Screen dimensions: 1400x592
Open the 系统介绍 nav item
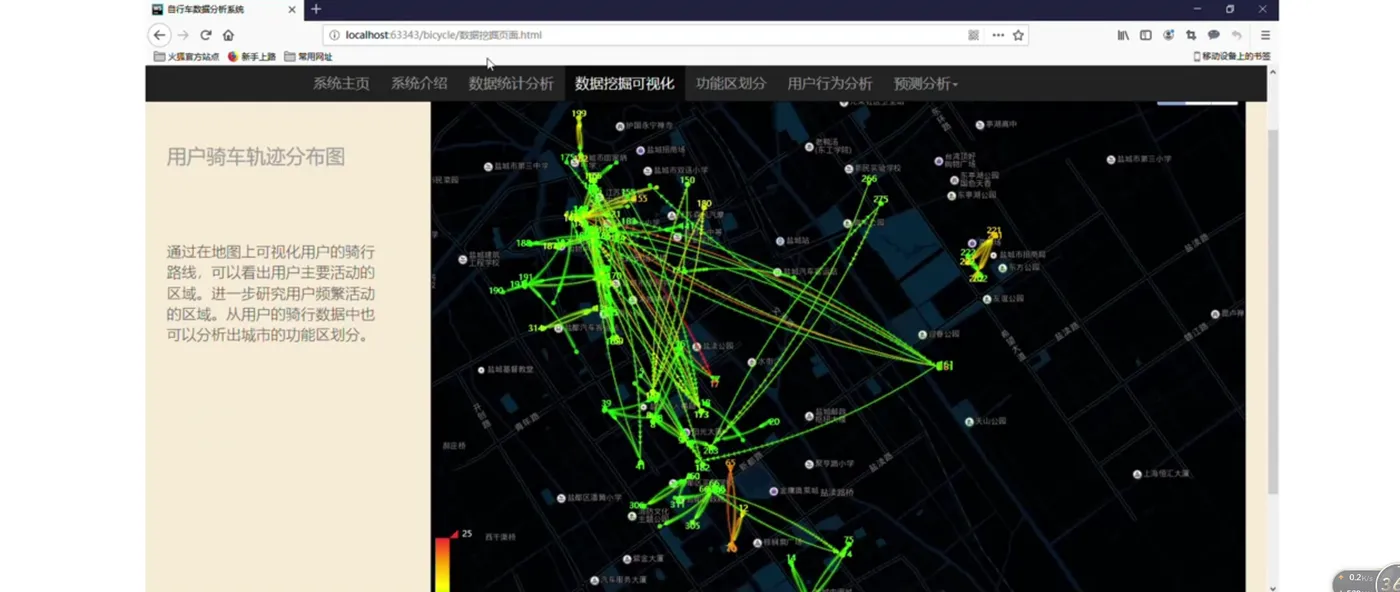click(x=419, y=84)
